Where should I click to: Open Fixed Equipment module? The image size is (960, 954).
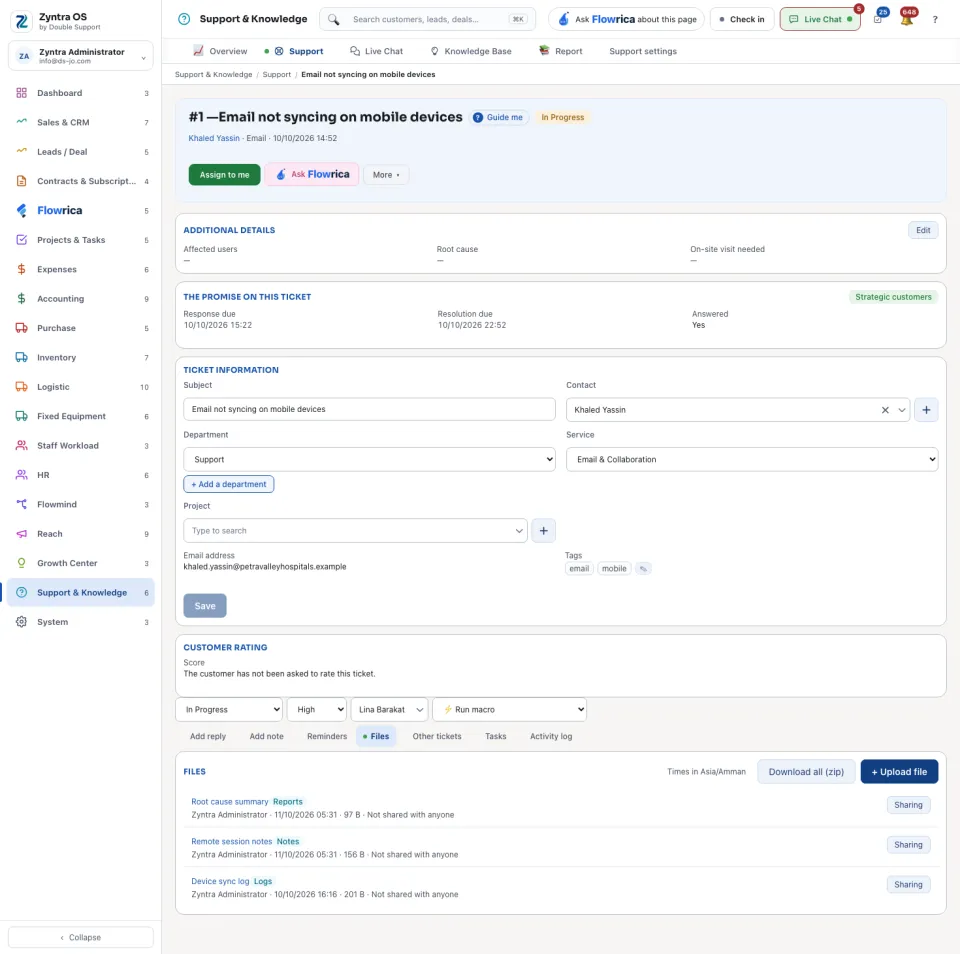(81, 416)
